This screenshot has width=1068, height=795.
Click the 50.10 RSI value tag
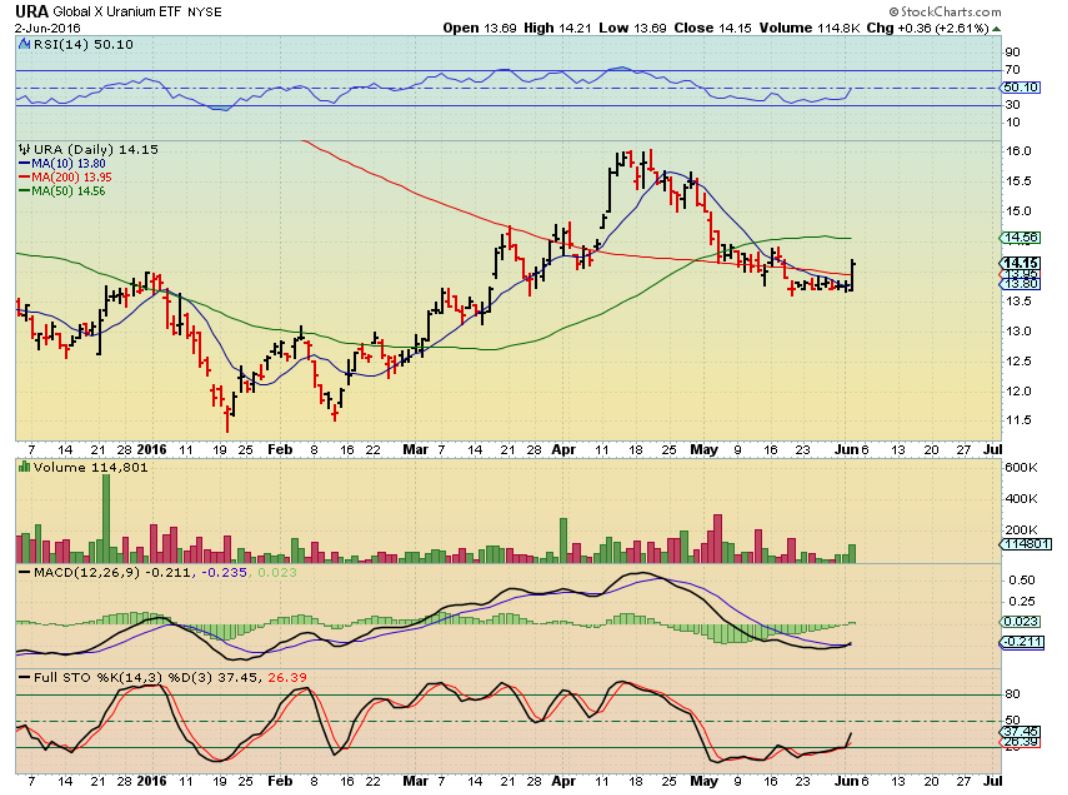tap(1020, 87)
